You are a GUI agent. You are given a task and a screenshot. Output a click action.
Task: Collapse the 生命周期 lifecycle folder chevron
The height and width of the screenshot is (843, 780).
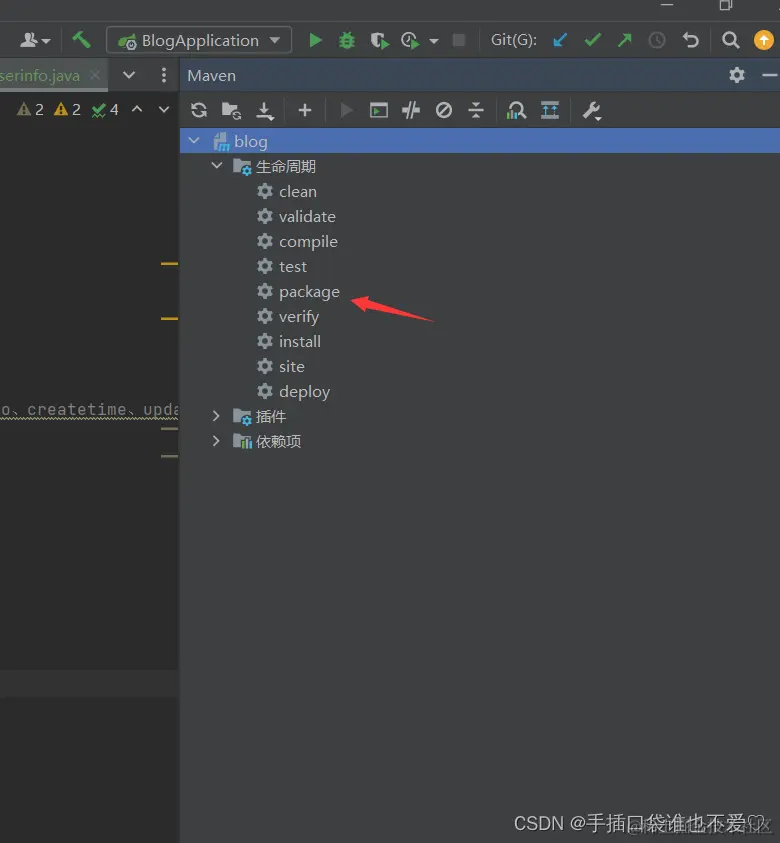pyautogui.click(x=217, y=166)
